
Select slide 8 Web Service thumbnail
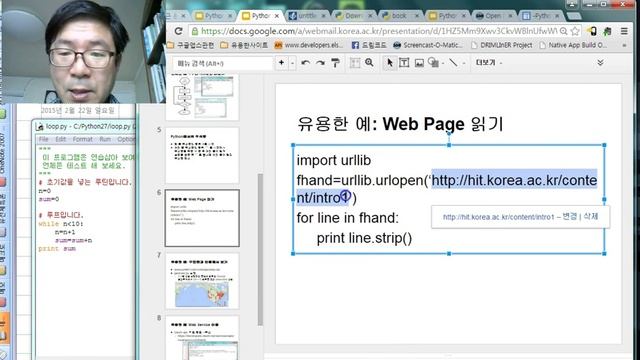click(x=202, y=338)
